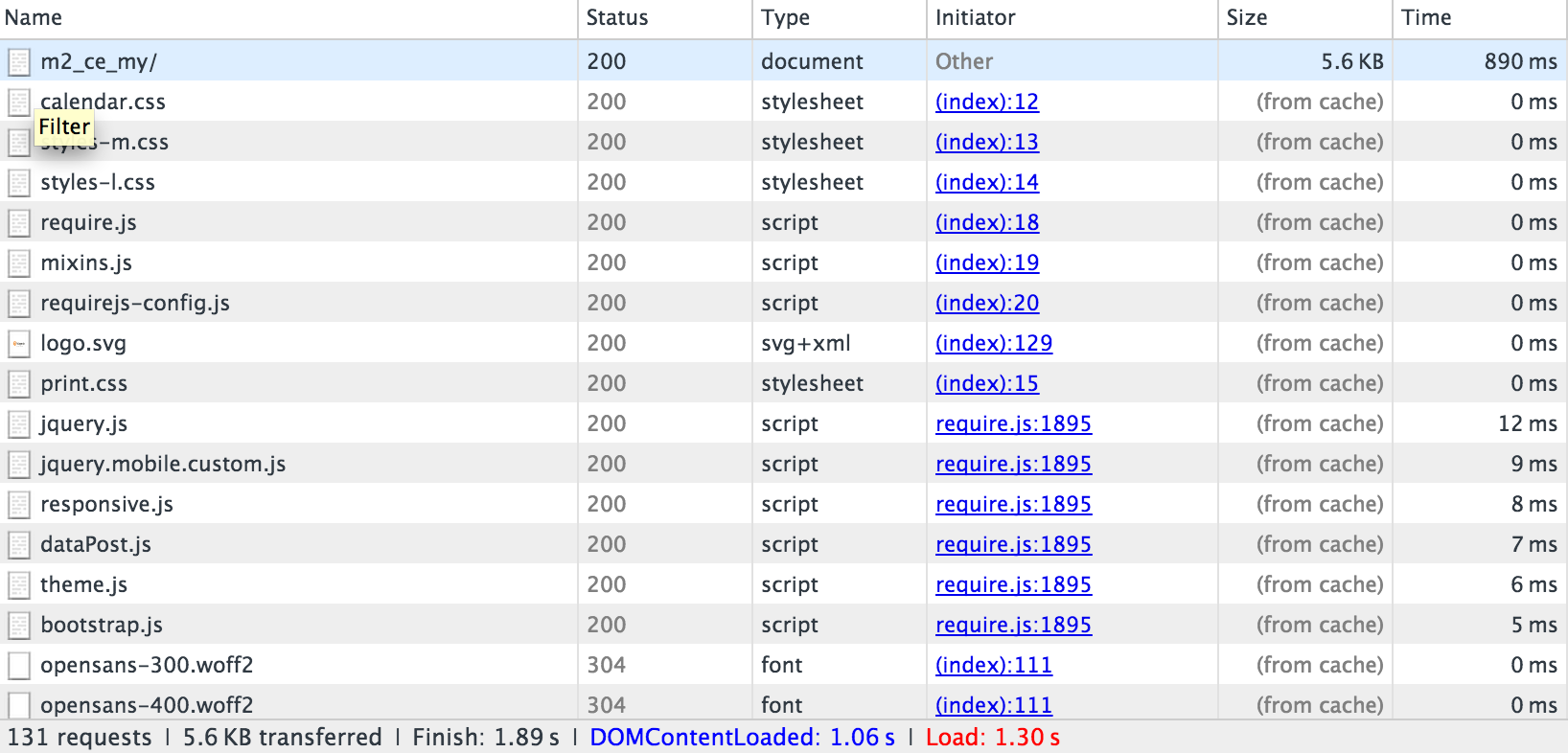Click the file icon beside responsive.js

click(x=19, y=505)
